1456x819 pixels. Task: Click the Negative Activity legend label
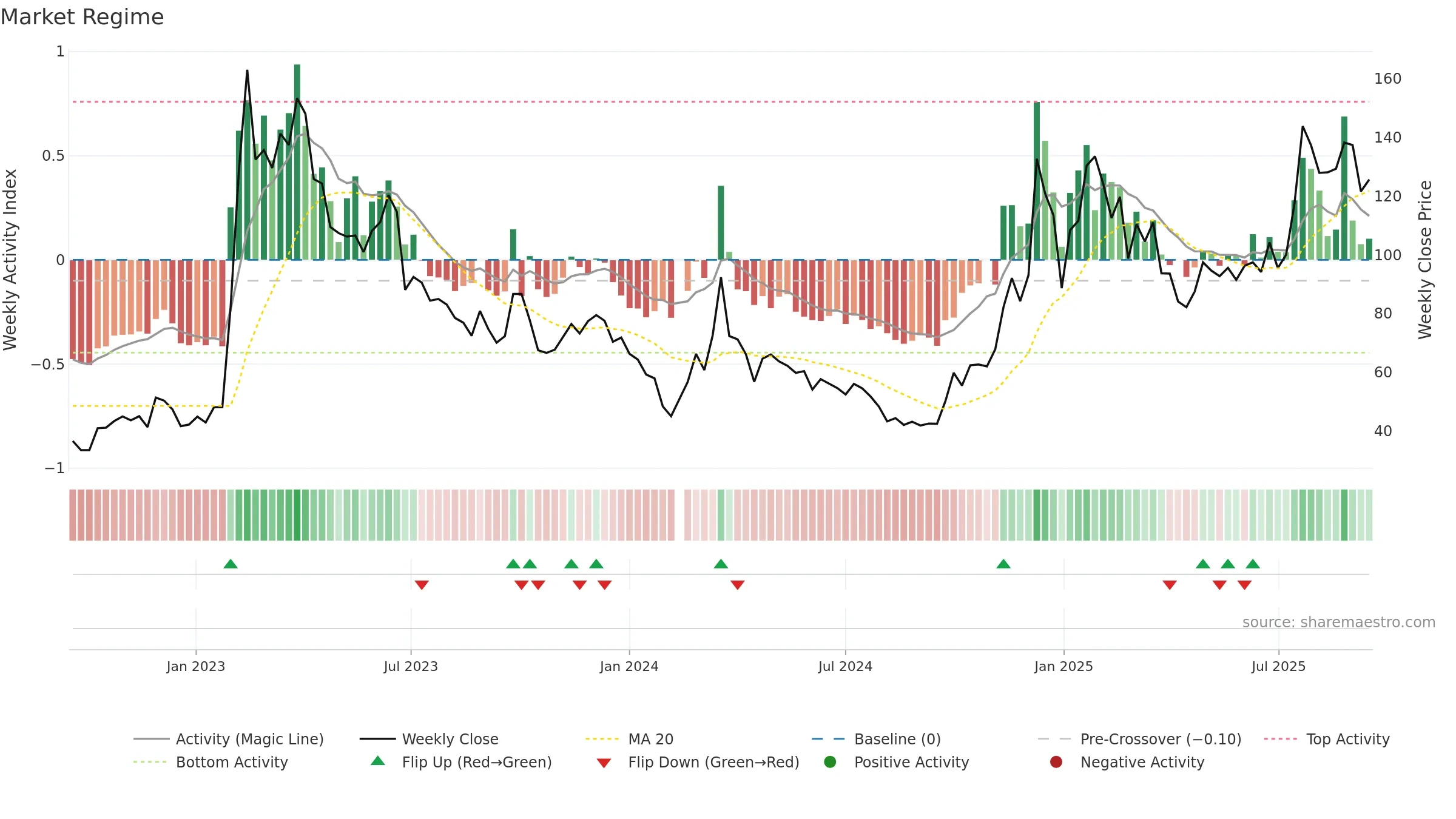[1142, 762]
